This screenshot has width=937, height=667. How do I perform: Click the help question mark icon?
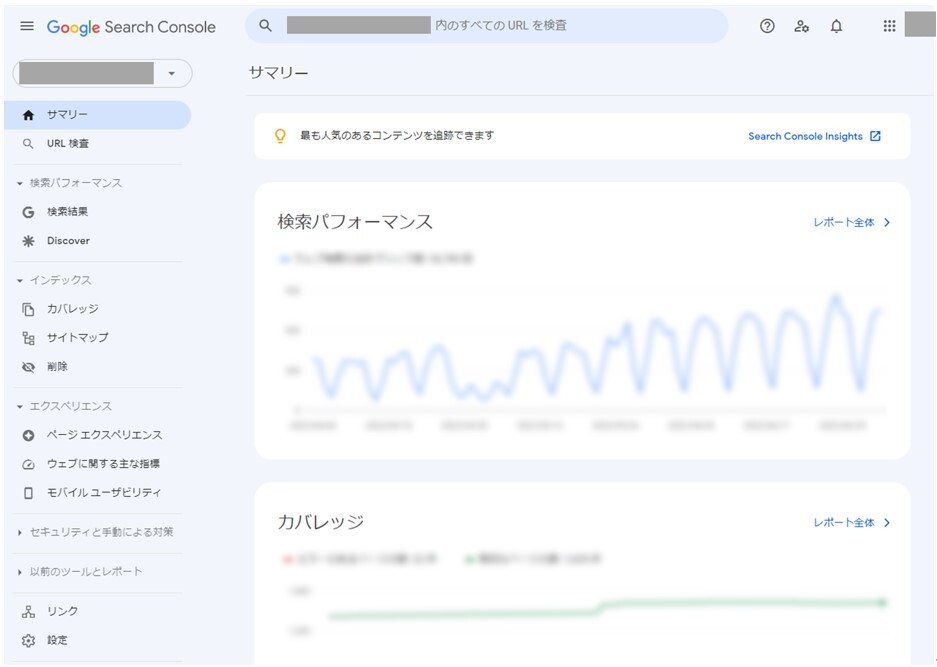(767, 27)
